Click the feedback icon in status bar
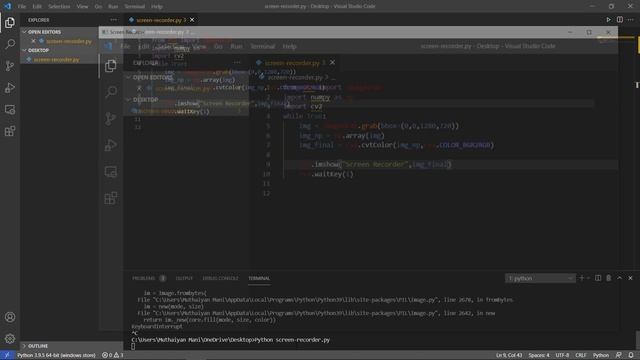This screenshot has height=360, width=640. point(619,355)
